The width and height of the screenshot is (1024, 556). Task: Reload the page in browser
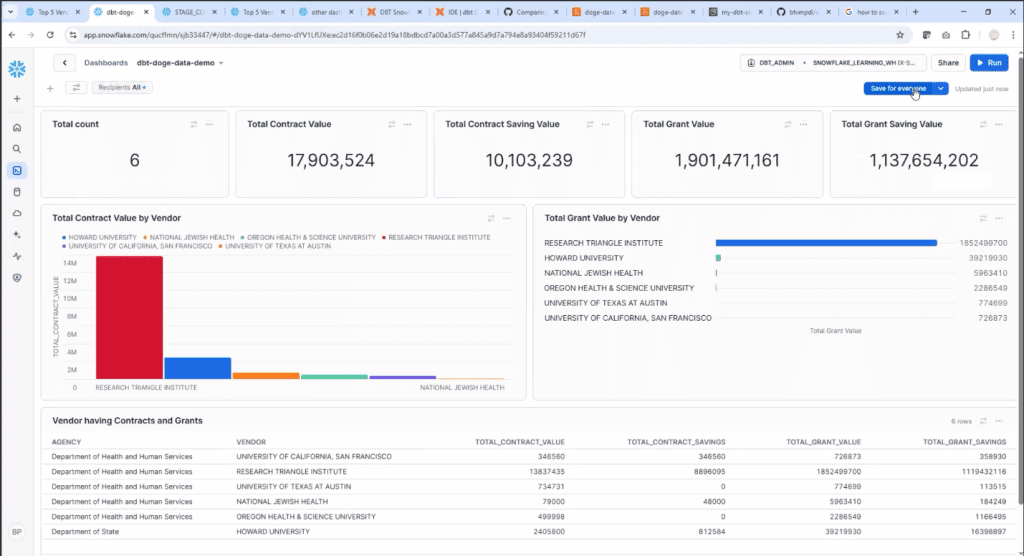coord(50,35)
